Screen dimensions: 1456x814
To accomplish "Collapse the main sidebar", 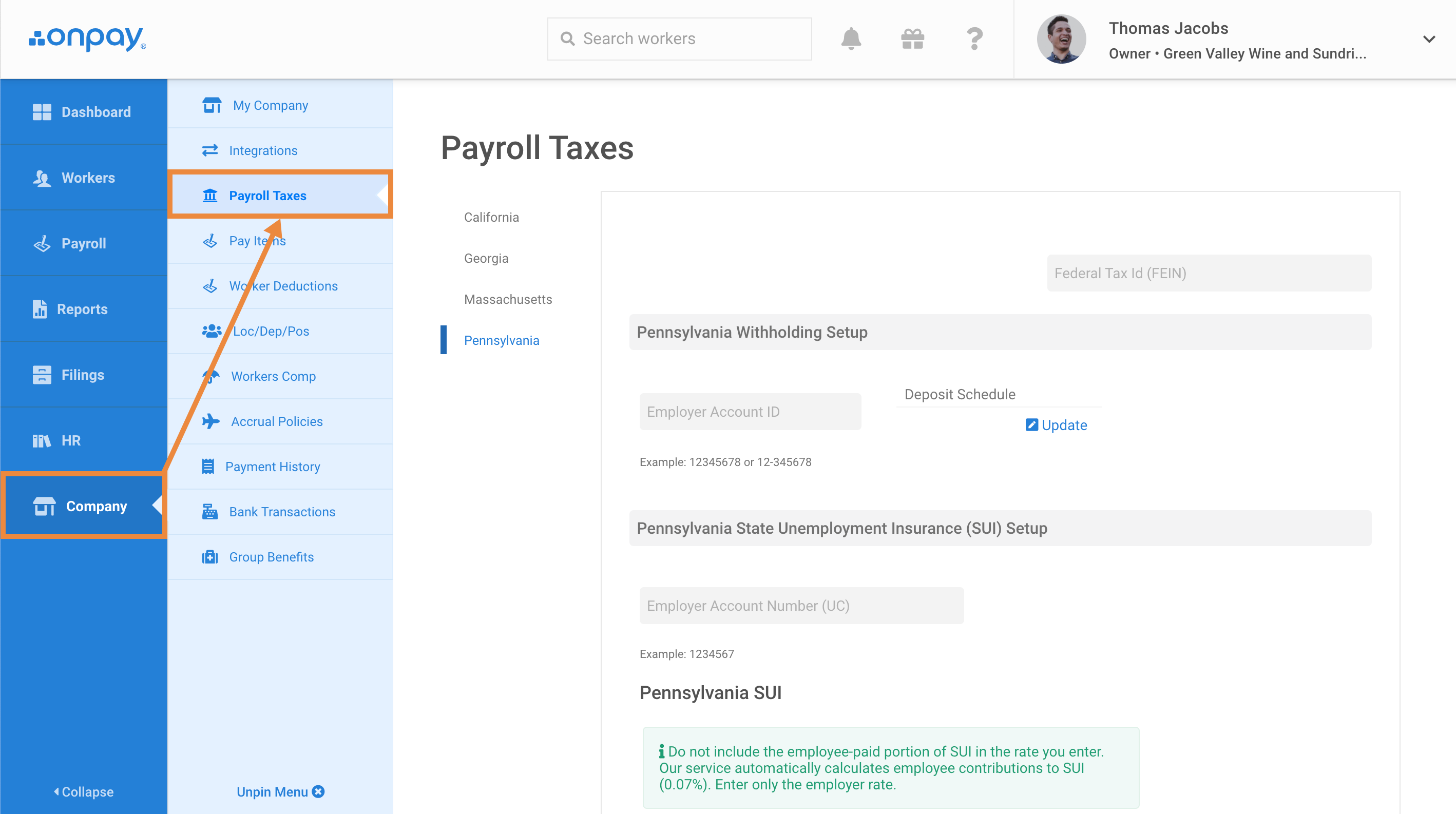I will (x=84, y=792).
